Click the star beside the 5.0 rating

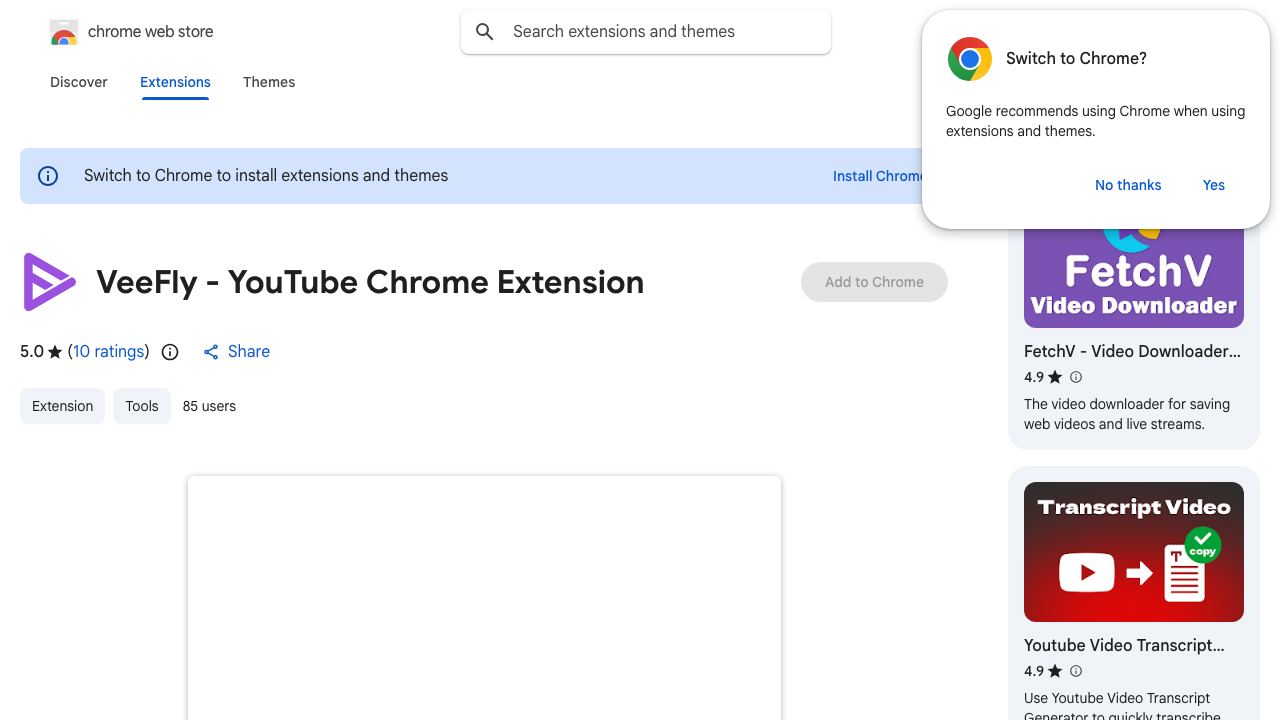(x=55, y=352)
